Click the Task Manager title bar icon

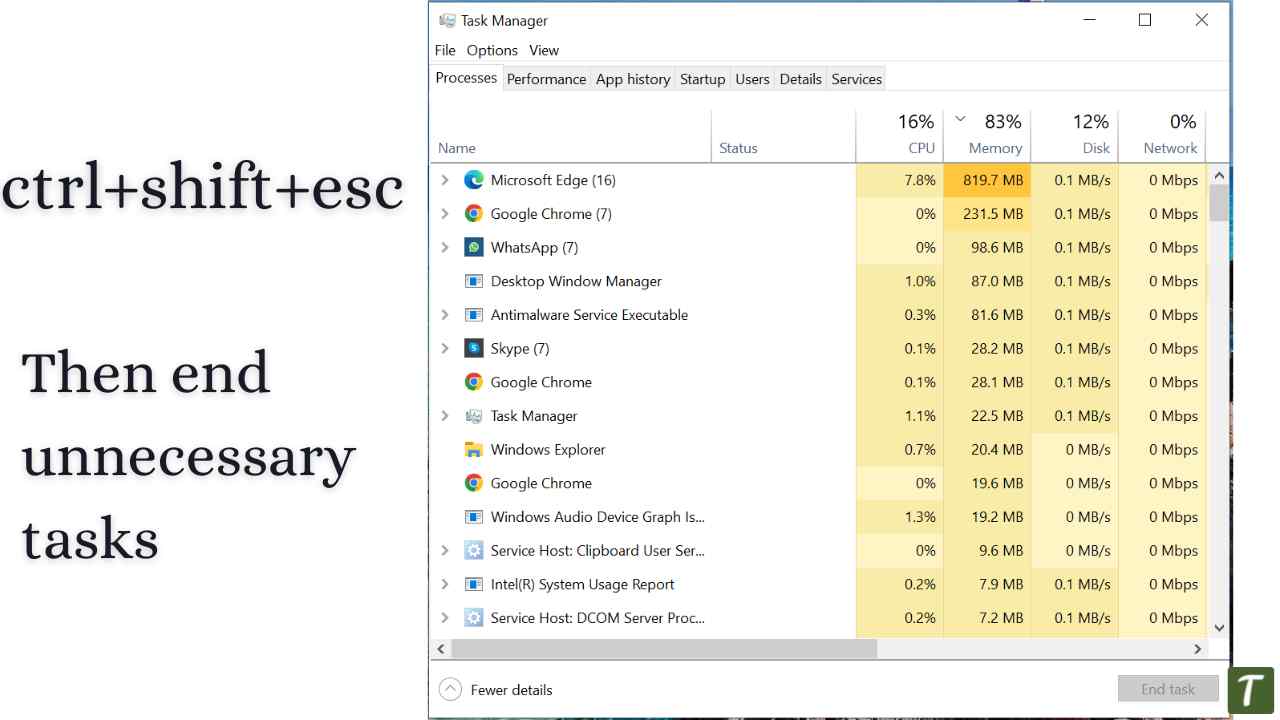point(447,20)
